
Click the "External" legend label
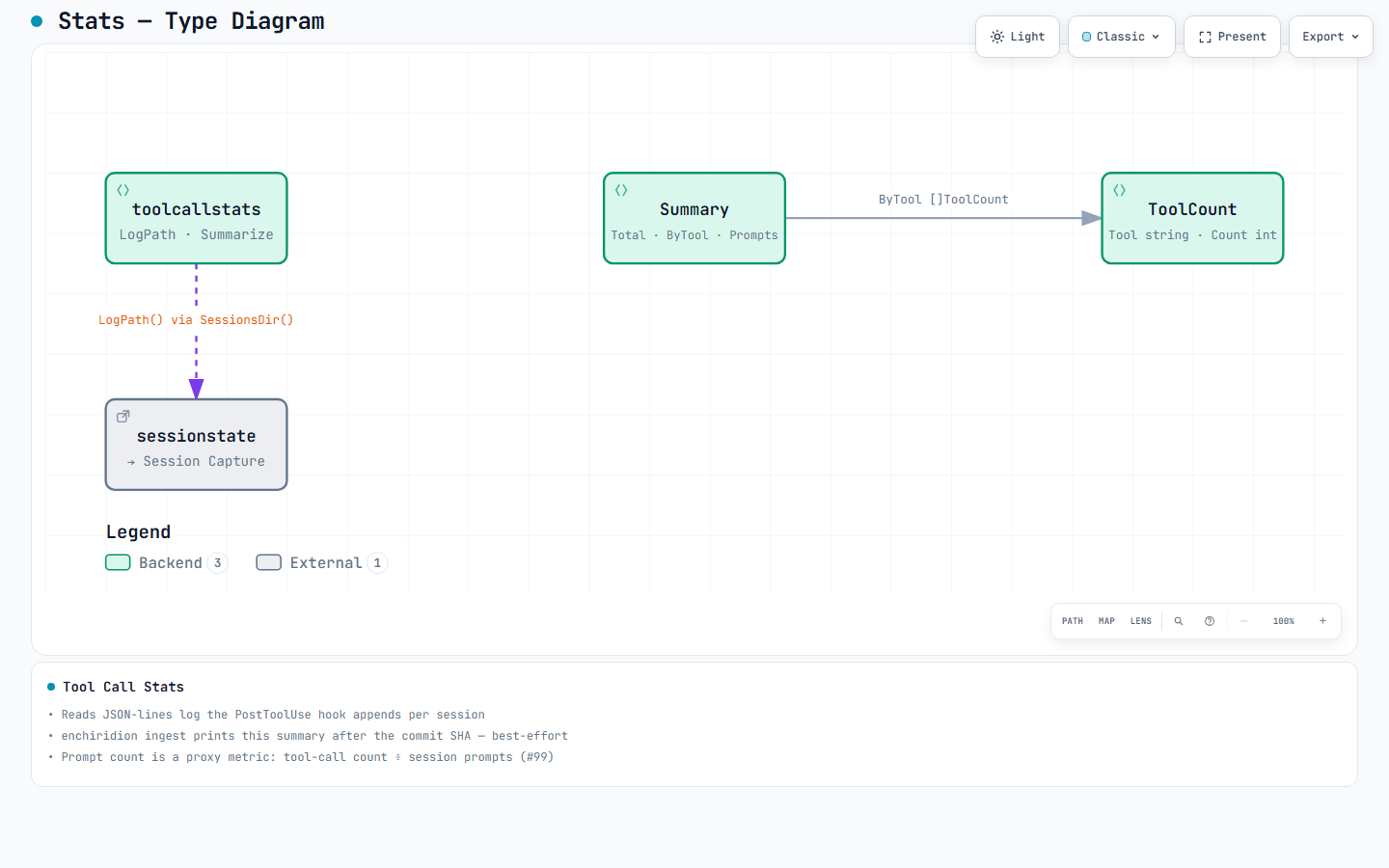(326, 563)
